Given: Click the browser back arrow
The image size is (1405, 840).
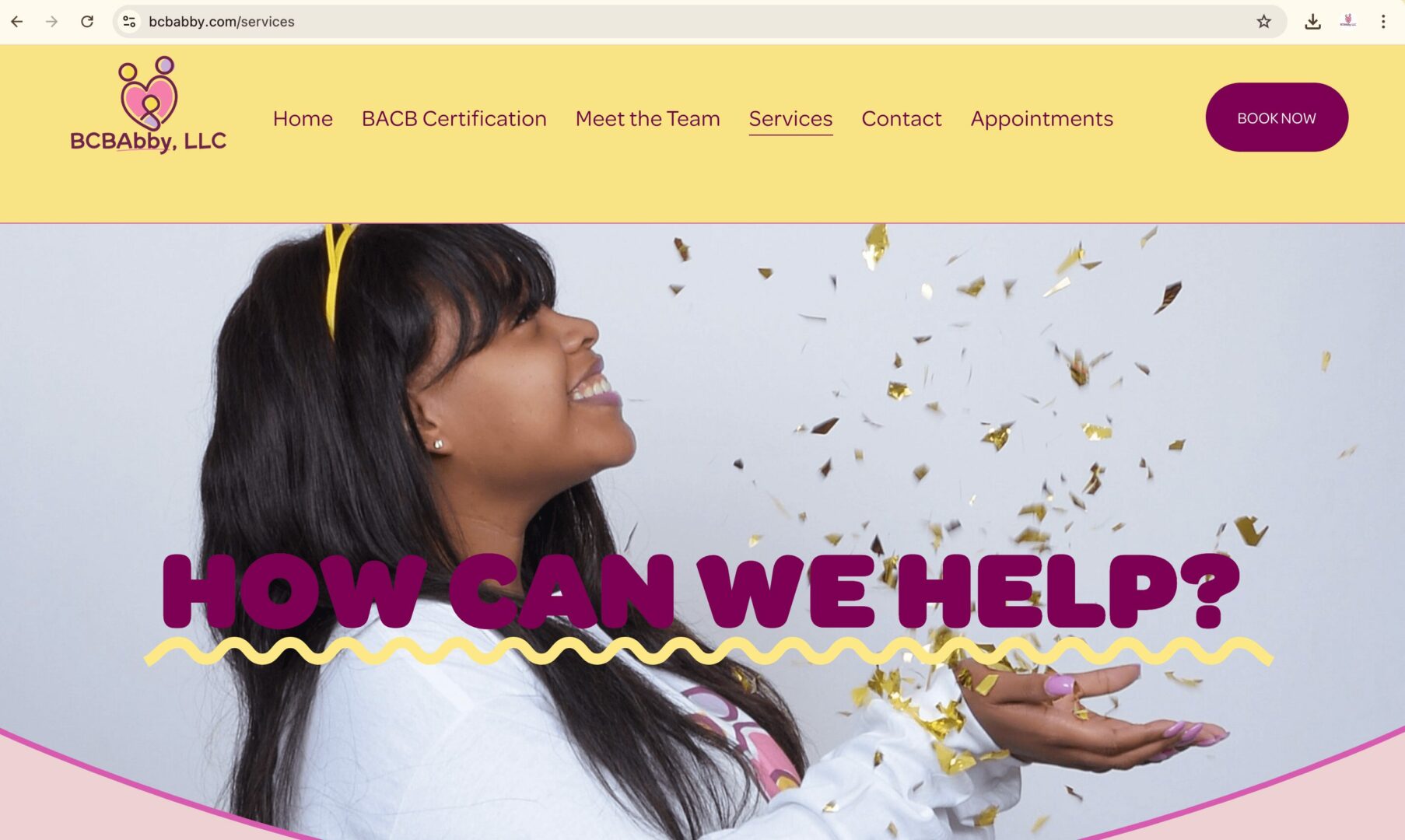Looking at the screenshot, I should point(17,22).
